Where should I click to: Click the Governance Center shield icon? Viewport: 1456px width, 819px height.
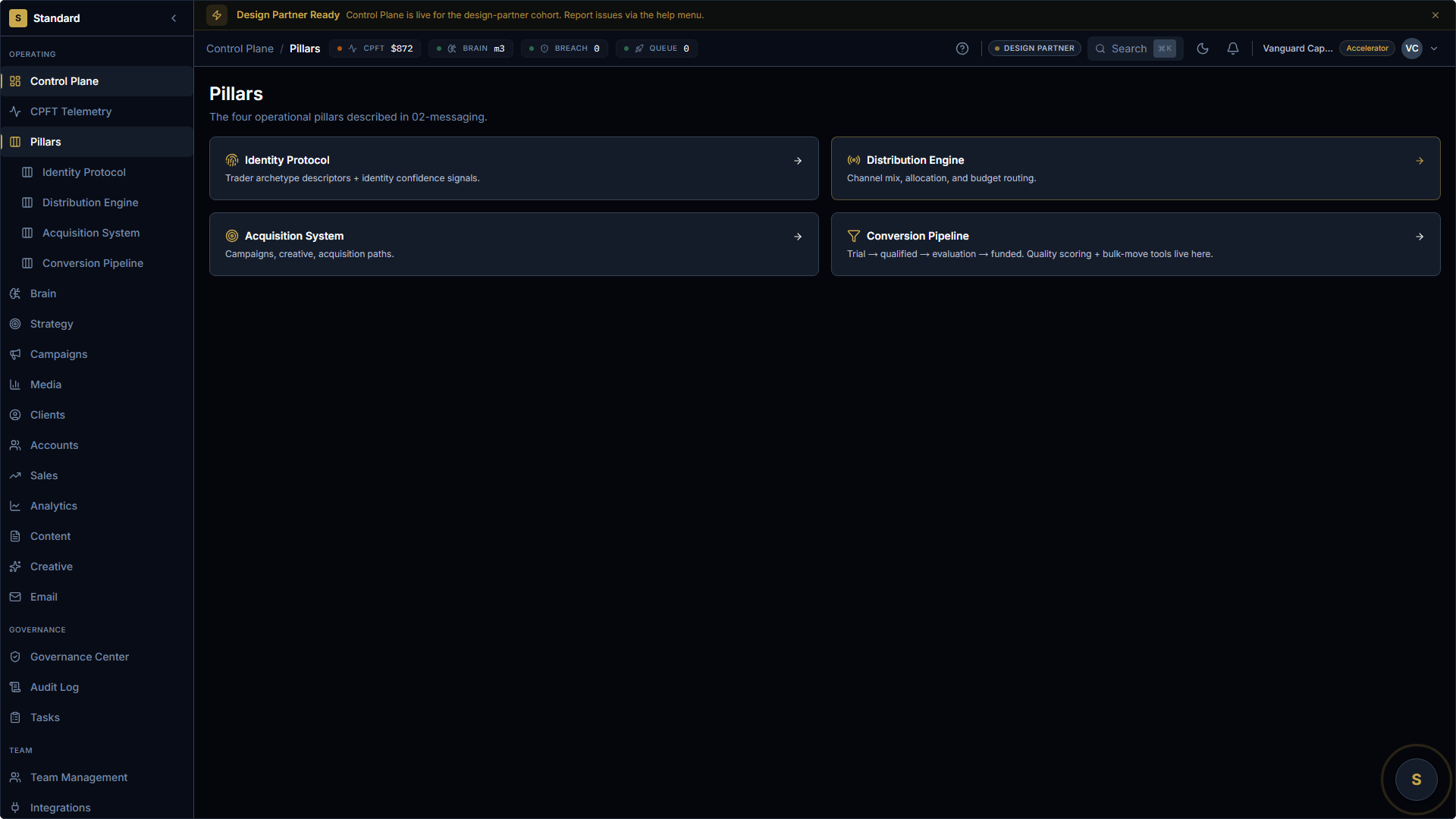coord(15,657)
